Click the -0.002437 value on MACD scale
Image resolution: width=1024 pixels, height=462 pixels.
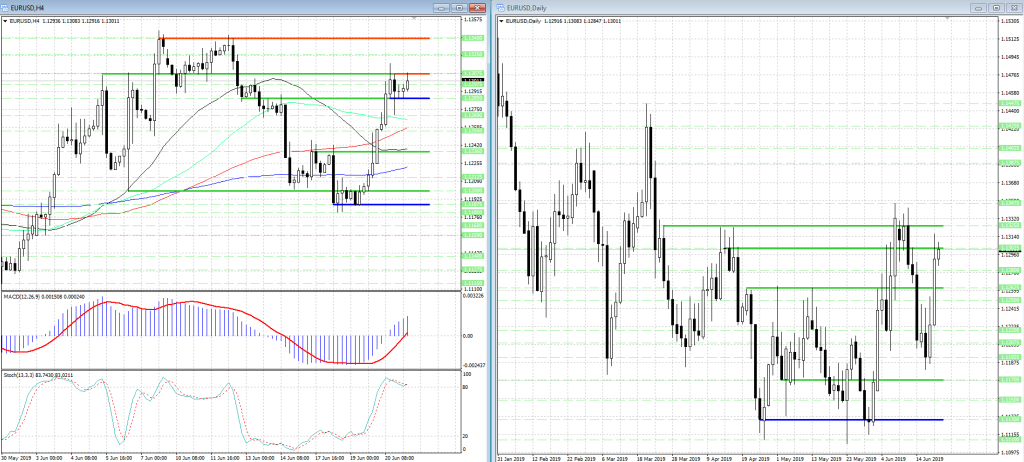(x=475, y=365)
